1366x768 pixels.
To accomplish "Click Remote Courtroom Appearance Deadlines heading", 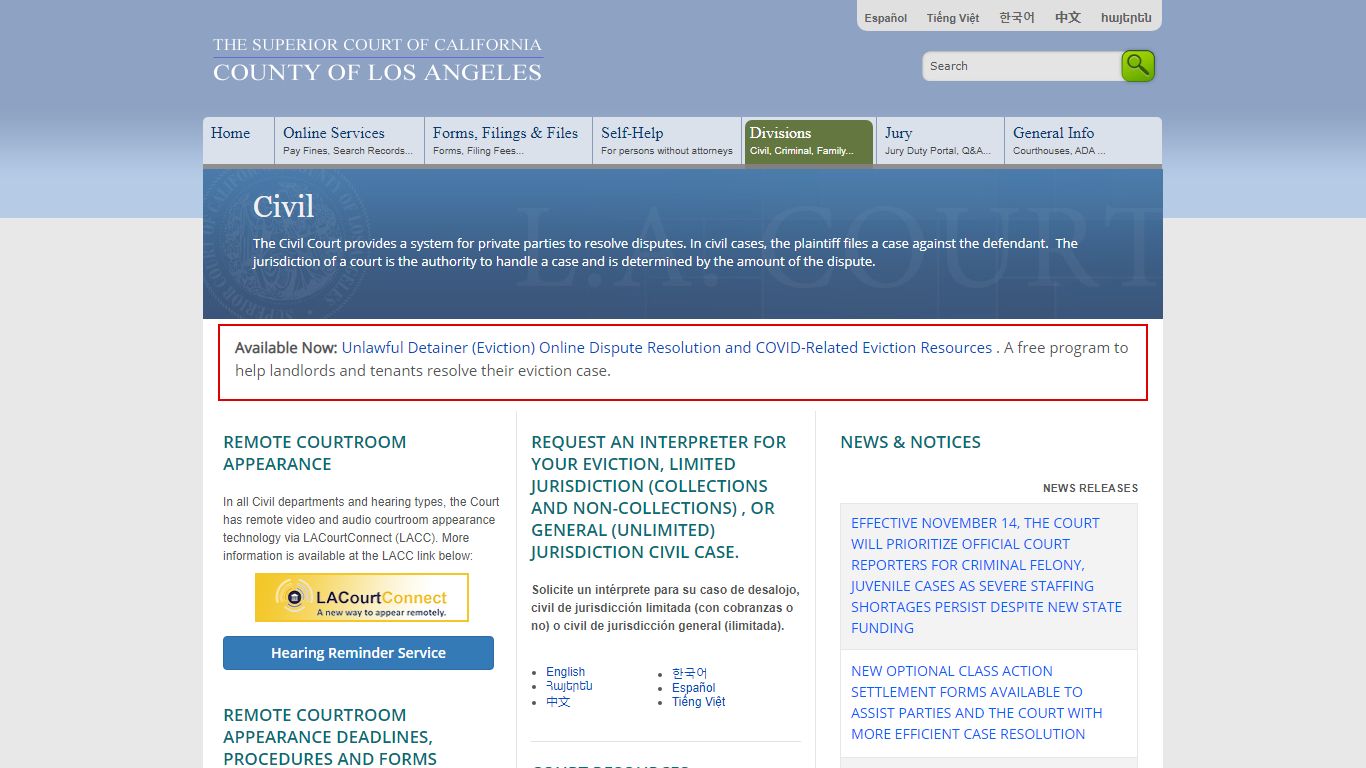I will (x=330, y=737).
